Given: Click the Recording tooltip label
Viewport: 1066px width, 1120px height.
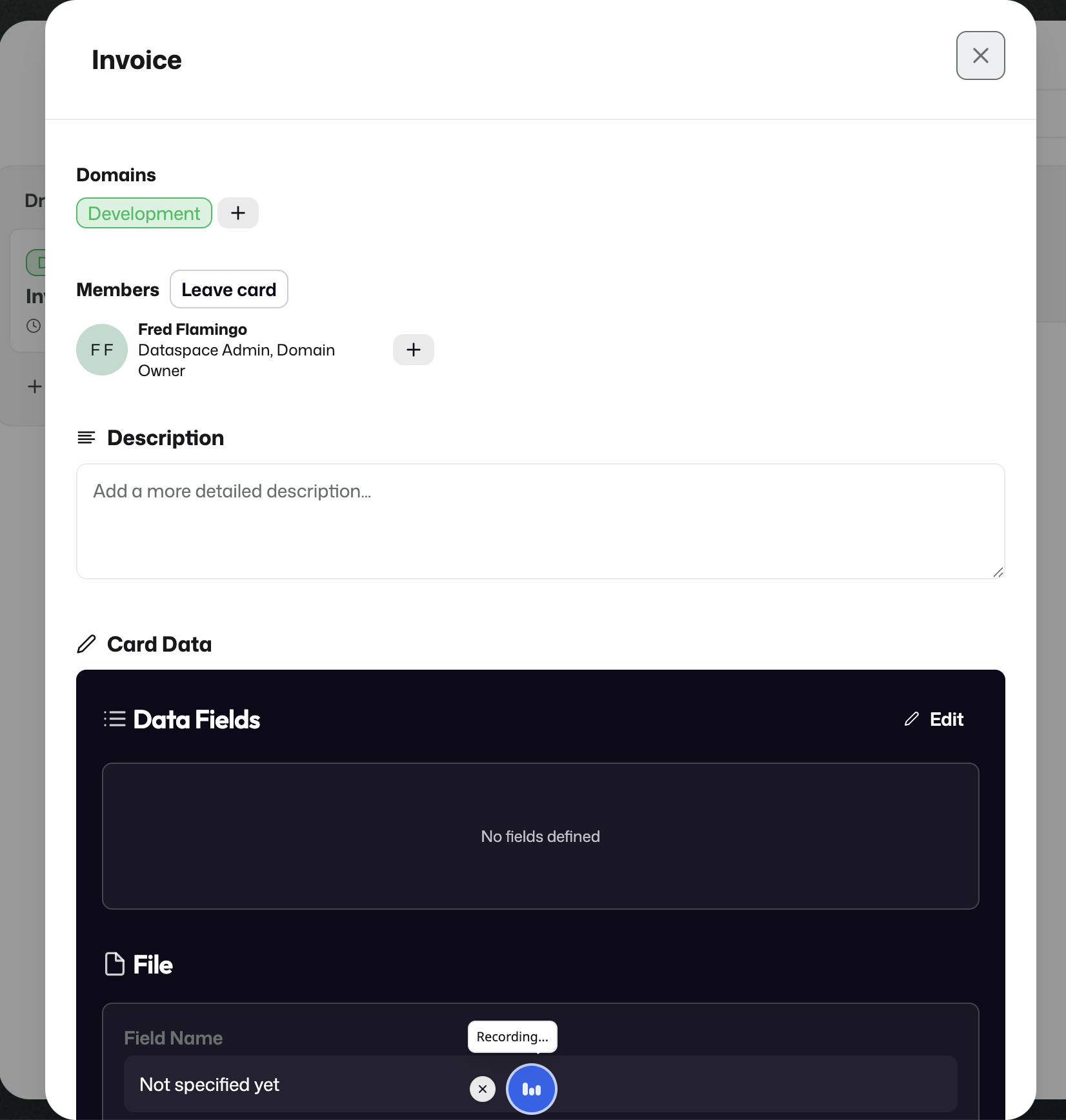Looking at the screenshot, I should (512, 1037).
